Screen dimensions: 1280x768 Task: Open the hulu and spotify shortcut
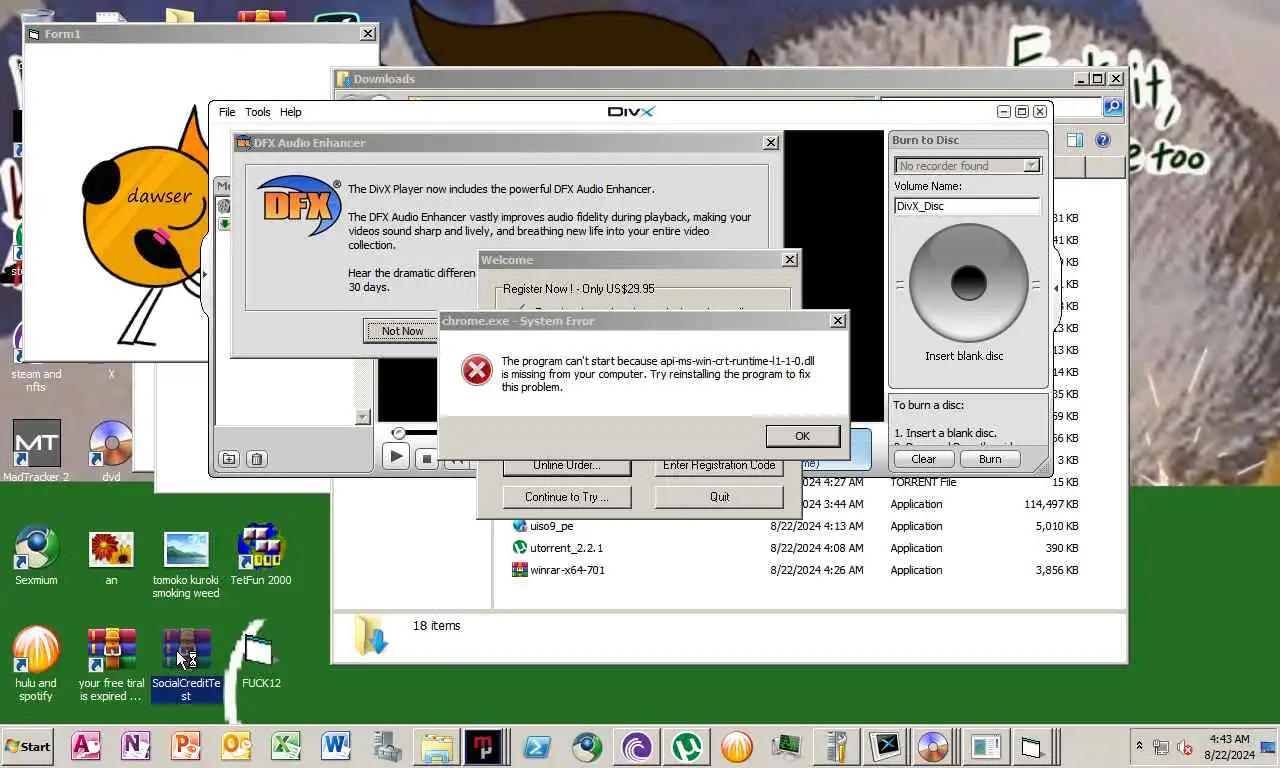36,663
